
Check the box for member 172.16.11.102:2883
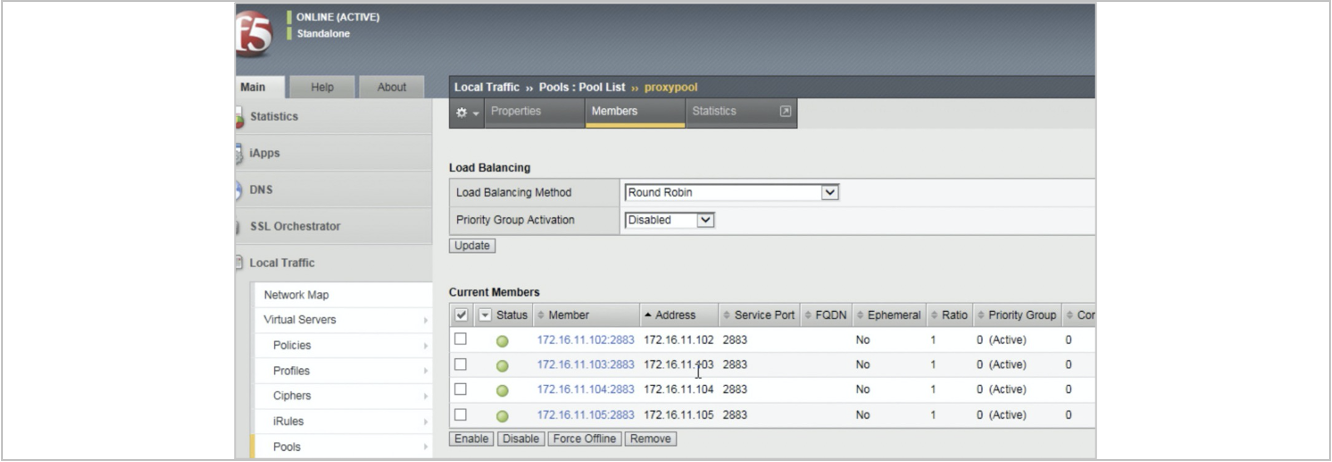click(461, 339)
